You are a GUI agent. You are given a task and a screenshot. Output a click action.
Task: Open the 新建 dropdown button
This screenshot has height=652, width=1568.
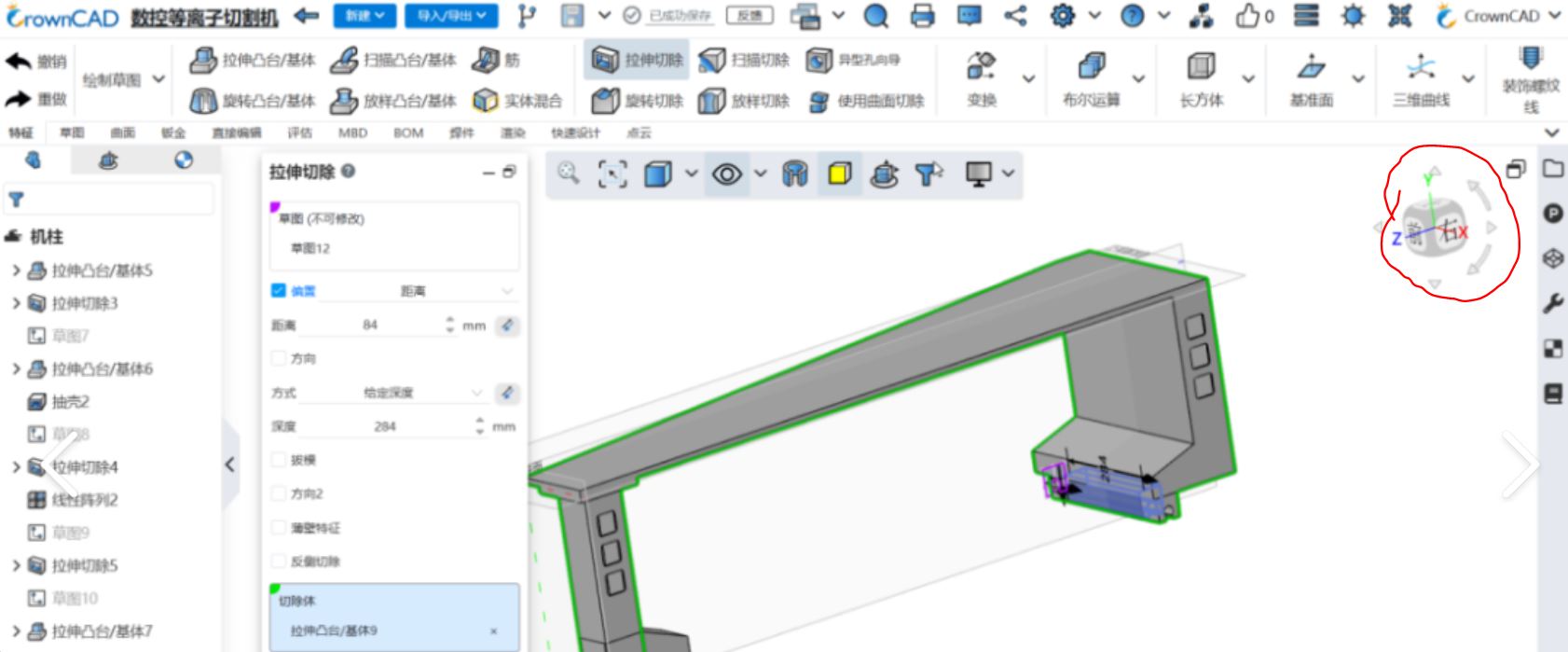pos(365,16)
